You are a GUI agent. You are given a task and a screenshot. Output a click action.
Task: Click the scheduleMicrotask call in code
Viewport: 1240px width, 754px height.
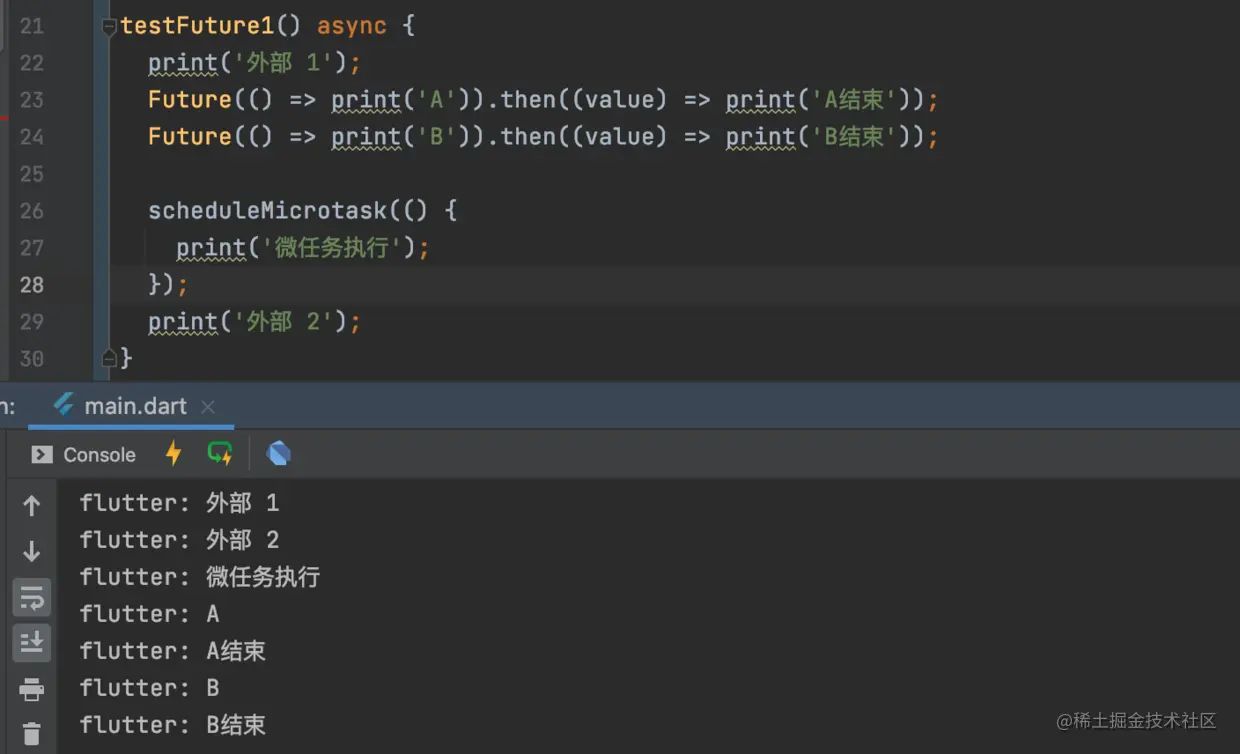click(266, 210)
